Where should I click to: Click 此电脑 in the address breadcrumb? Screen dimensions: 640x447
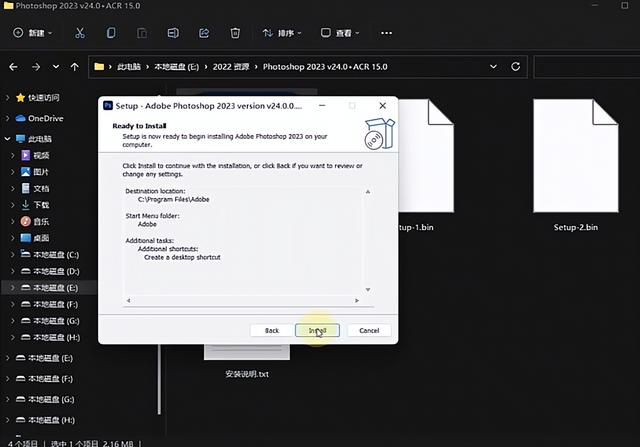(x=129, y=67)
